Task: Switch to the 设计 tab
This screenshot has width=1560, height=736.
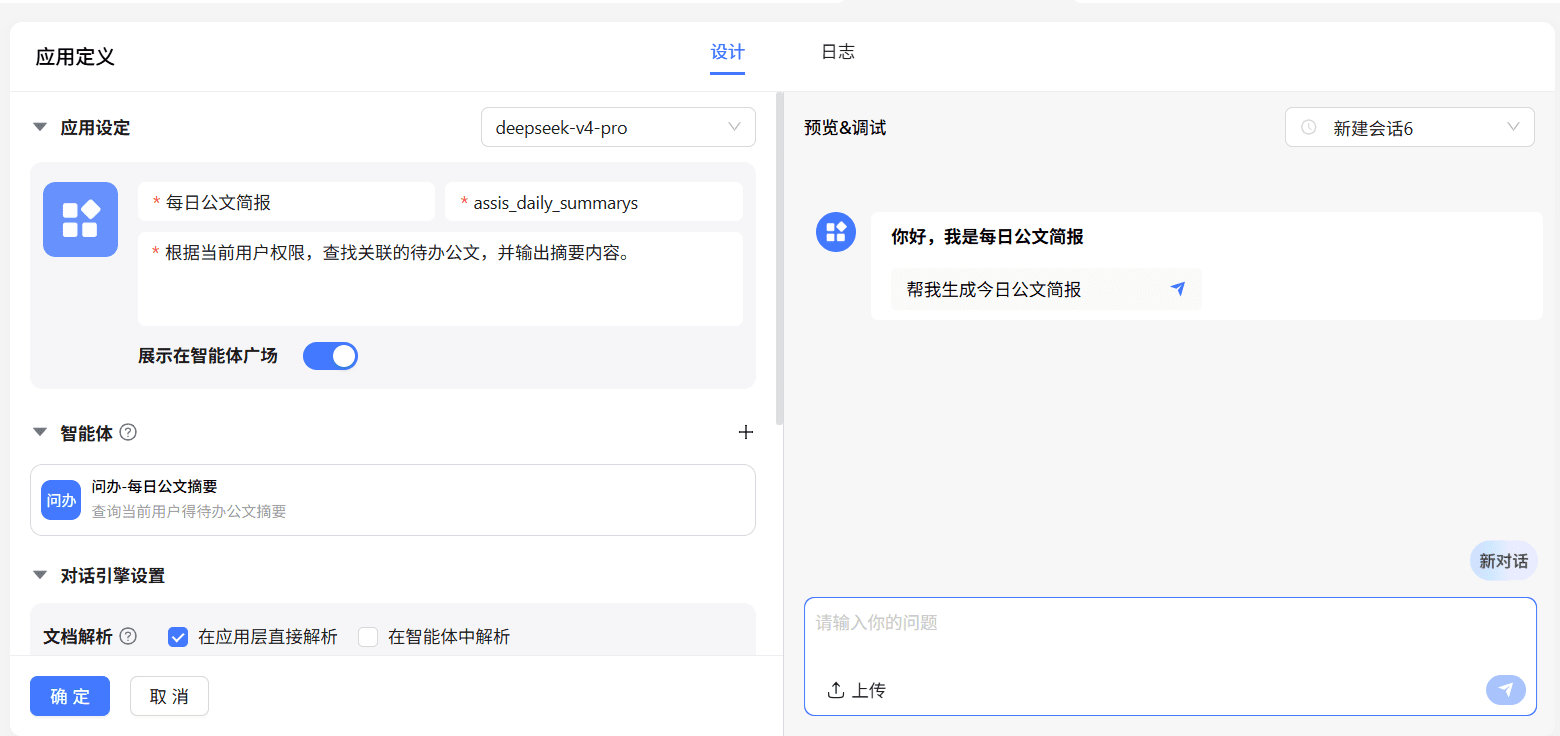Action: pos(728,52)
